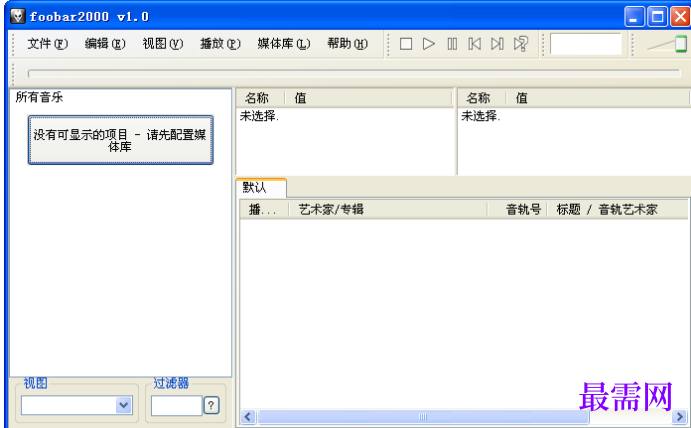Click the 播... column header in the playlist
Image resolution: width=691 pixels, height=428 pixels.
click(x=264, y=210)
